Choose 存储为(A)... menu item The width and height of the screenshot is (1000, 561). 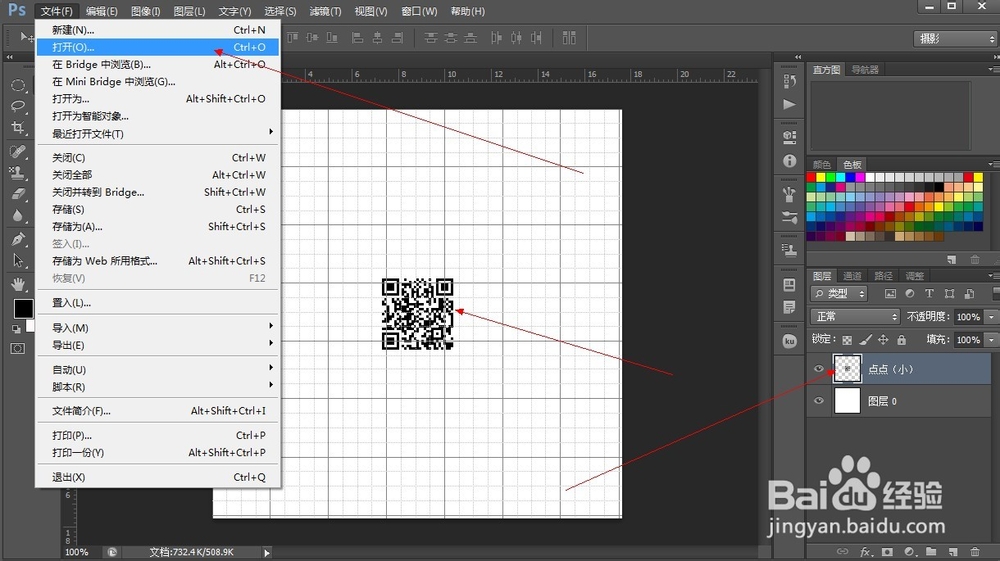pos(158,226)
